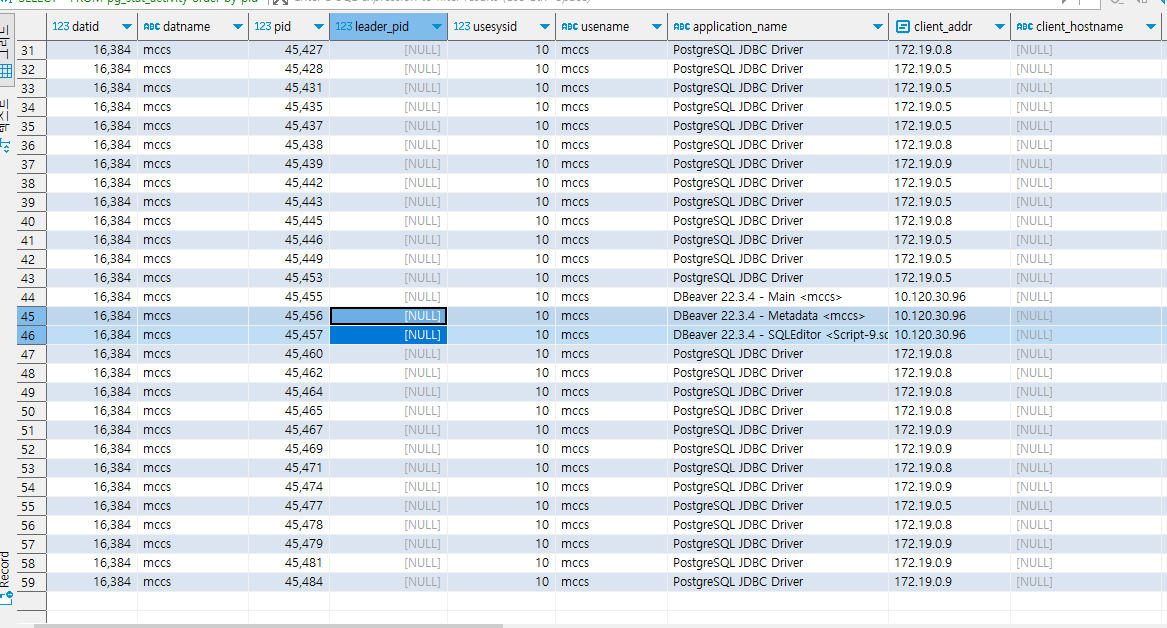Click pid cell 45,471

pos(289,468)
